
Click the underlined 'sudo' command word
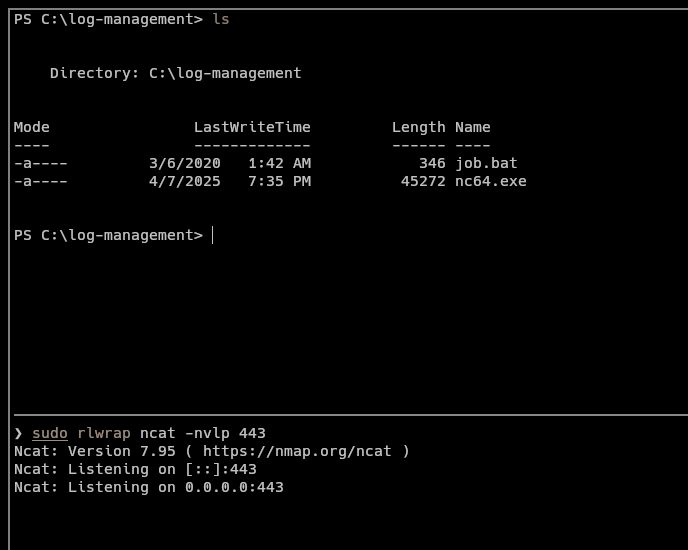pyautogui.click(x=50, y=433)
